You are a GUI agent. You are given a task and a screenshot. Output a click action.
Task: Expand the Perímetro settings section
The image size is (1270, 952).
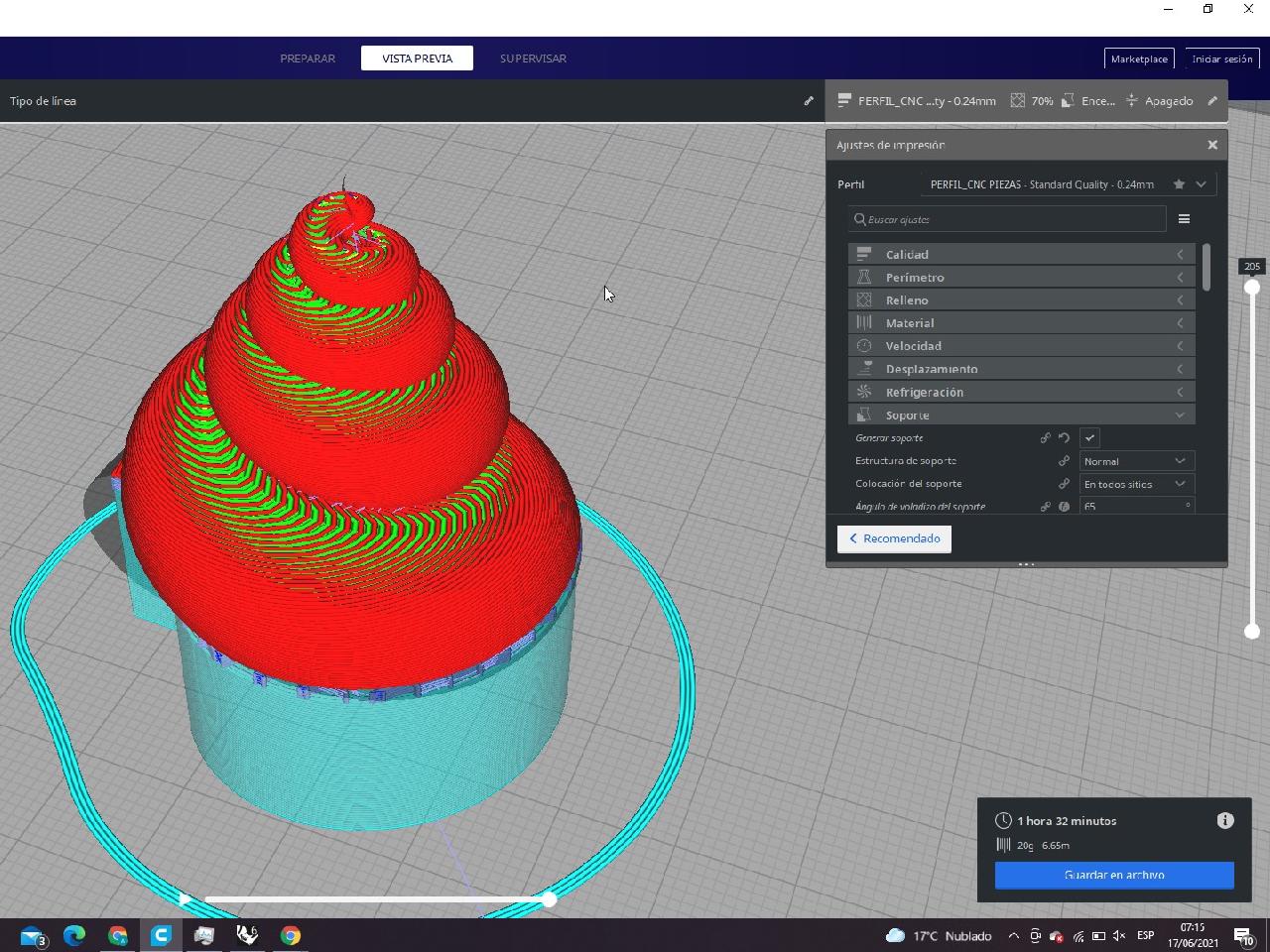(x=1022, y=278)
